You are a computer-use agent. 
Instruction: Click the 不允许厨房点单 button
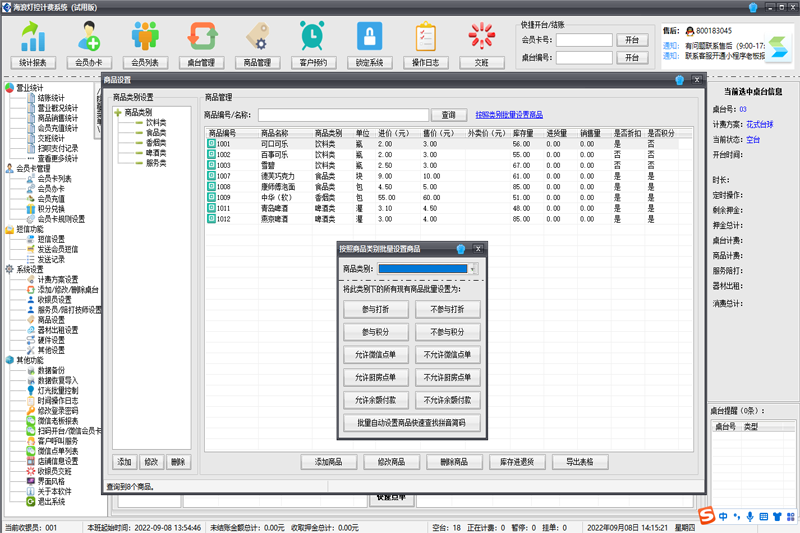point(447,377)
